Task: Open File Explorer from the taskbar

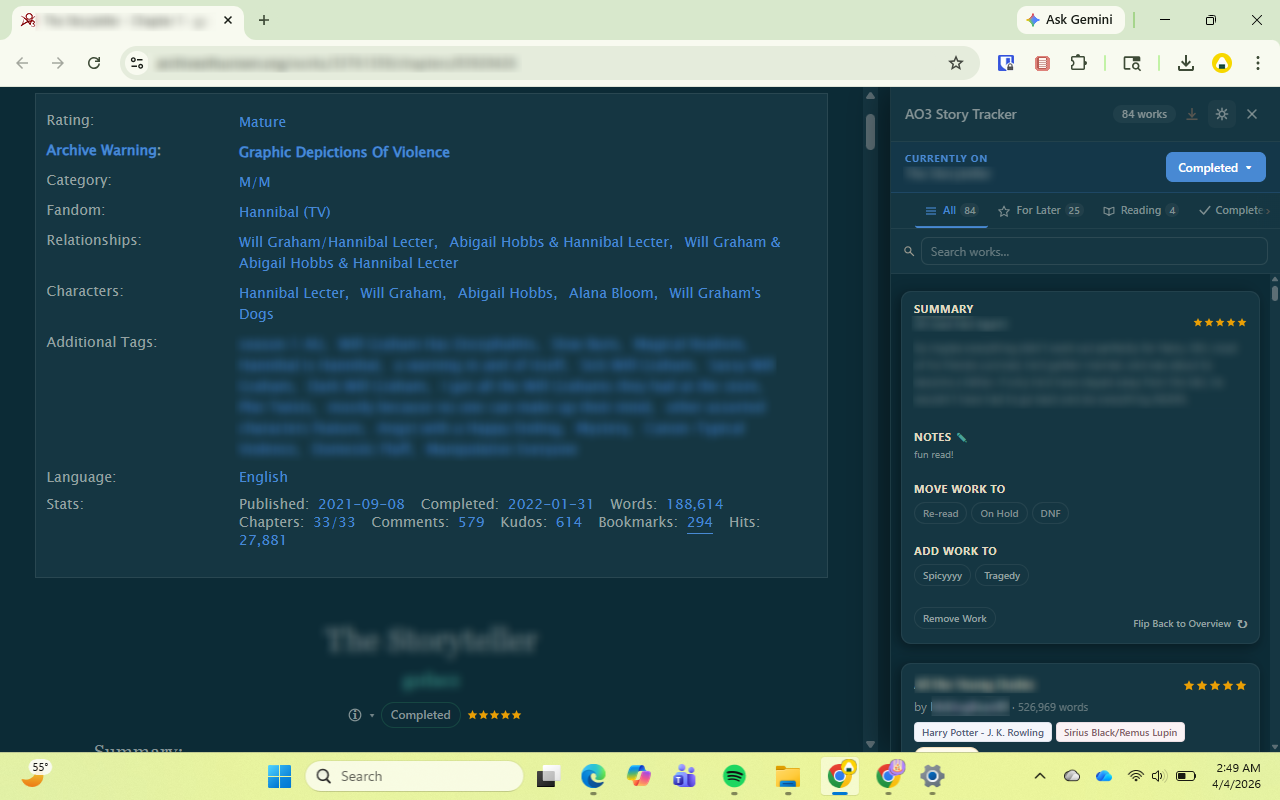Action: 787,776
